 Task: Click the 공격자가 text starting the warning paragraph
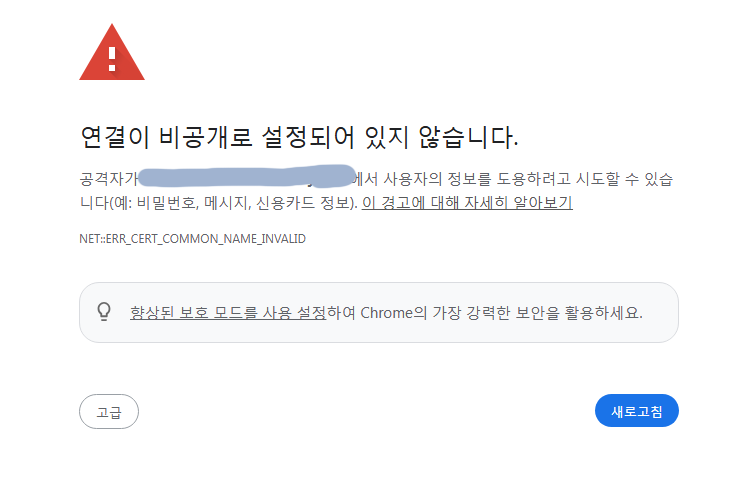click(x=109, y=179)
